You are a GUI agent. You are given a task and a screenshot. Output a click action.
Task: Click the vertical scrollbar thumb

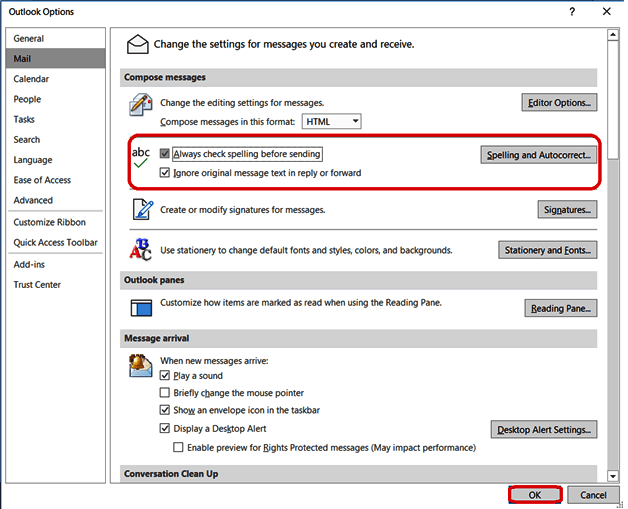613,100
